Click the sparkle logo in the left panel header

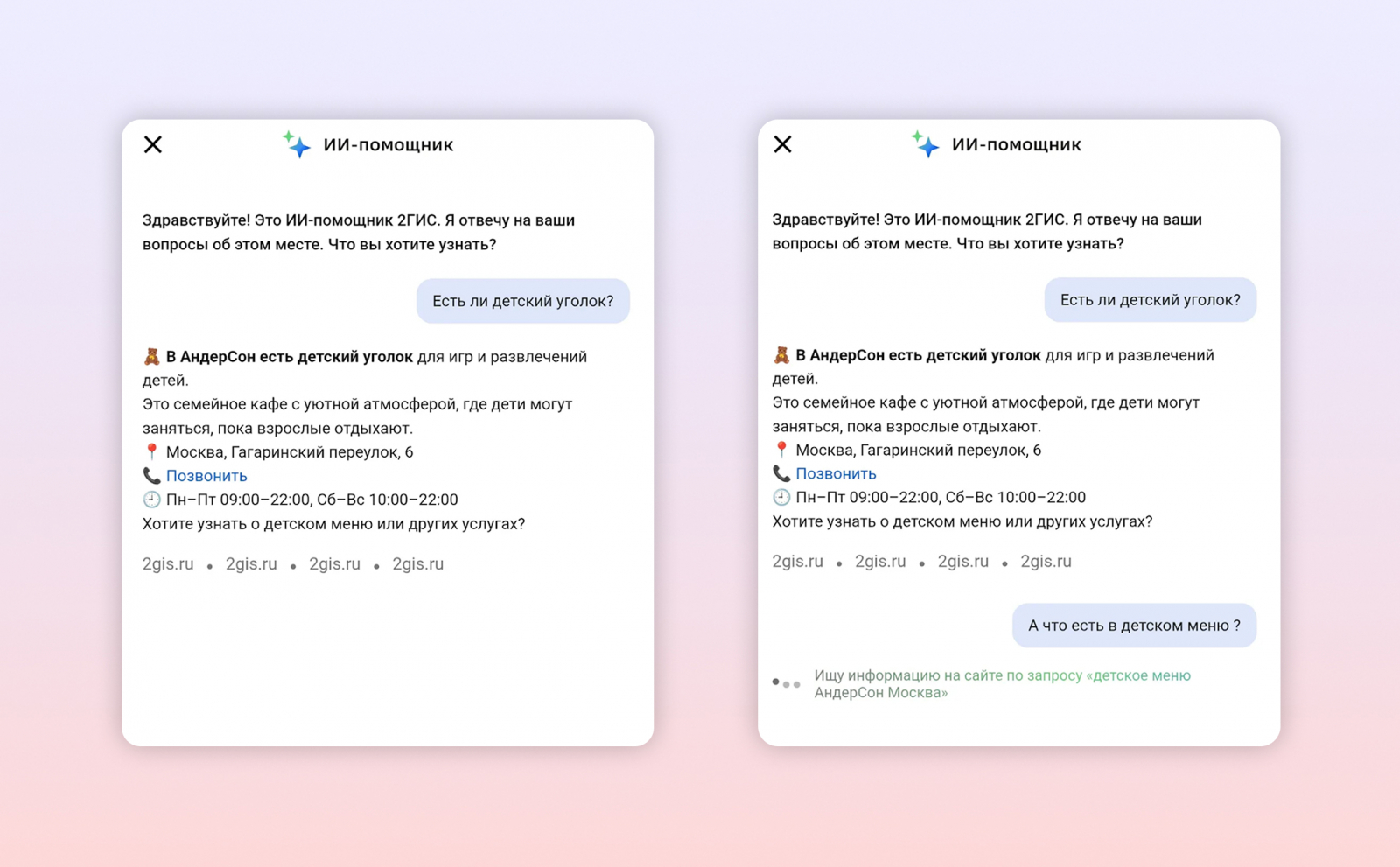tap(297, 144)
